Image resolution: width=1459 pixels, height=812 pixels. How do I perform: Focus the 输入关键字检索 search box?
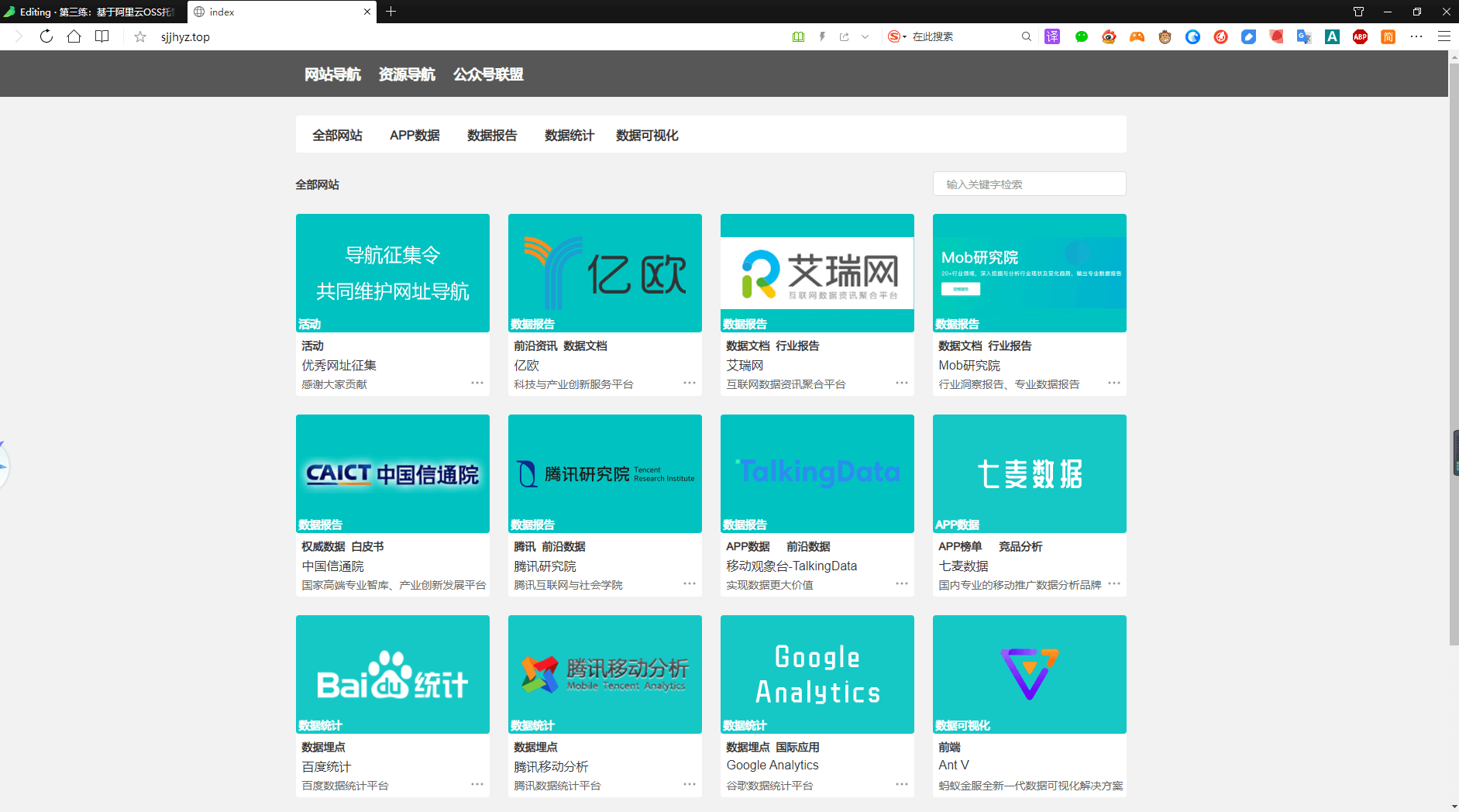[1029, 184]
